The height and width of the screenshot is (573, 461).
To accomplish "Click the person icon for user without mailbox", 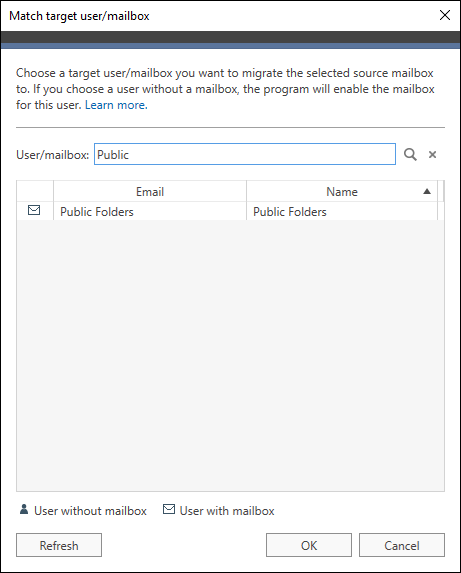I will coord(24,509).
